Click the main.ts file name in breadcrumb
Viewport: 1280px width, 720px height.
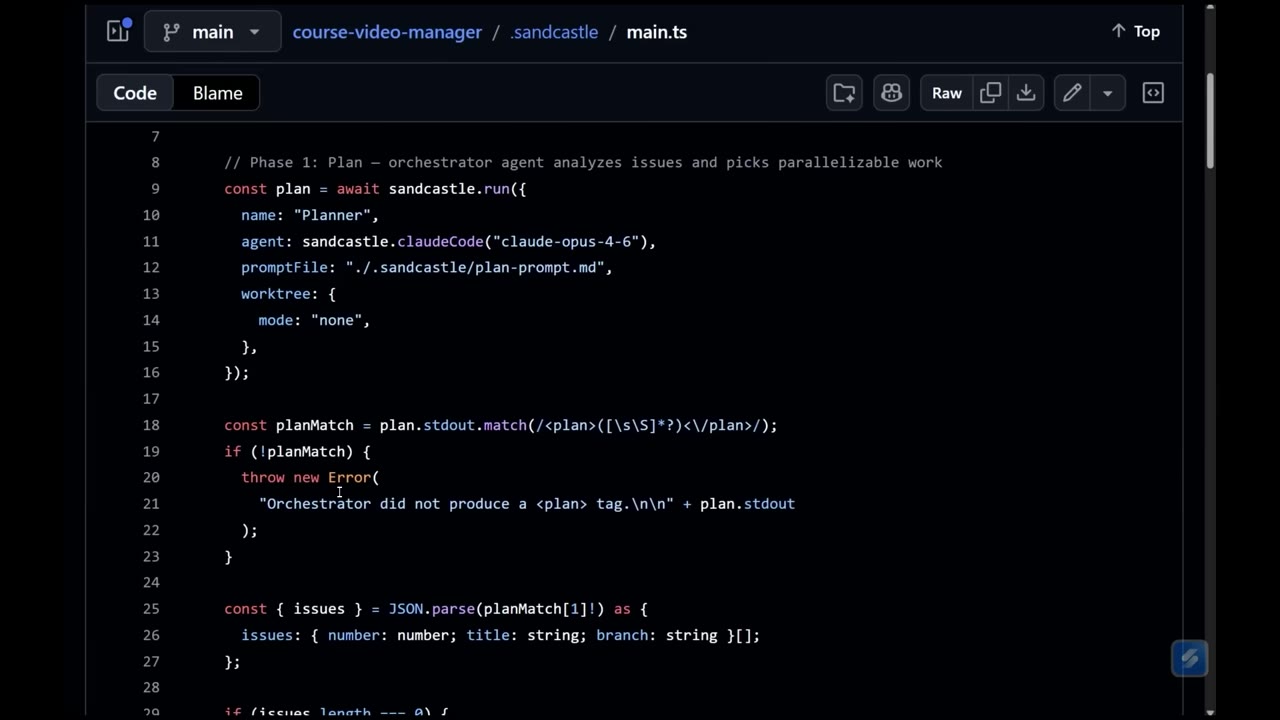656,32
